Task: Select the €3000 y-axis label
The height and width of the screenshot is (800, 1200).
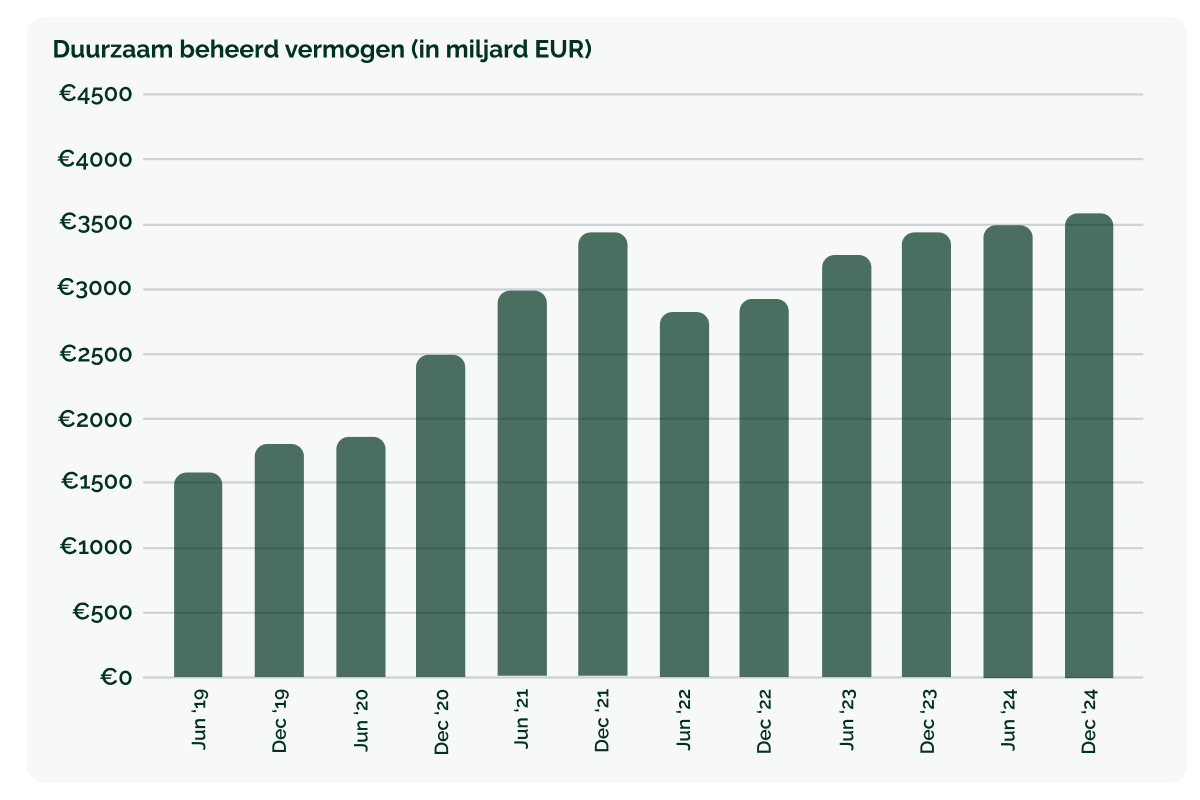Action: 96,289
